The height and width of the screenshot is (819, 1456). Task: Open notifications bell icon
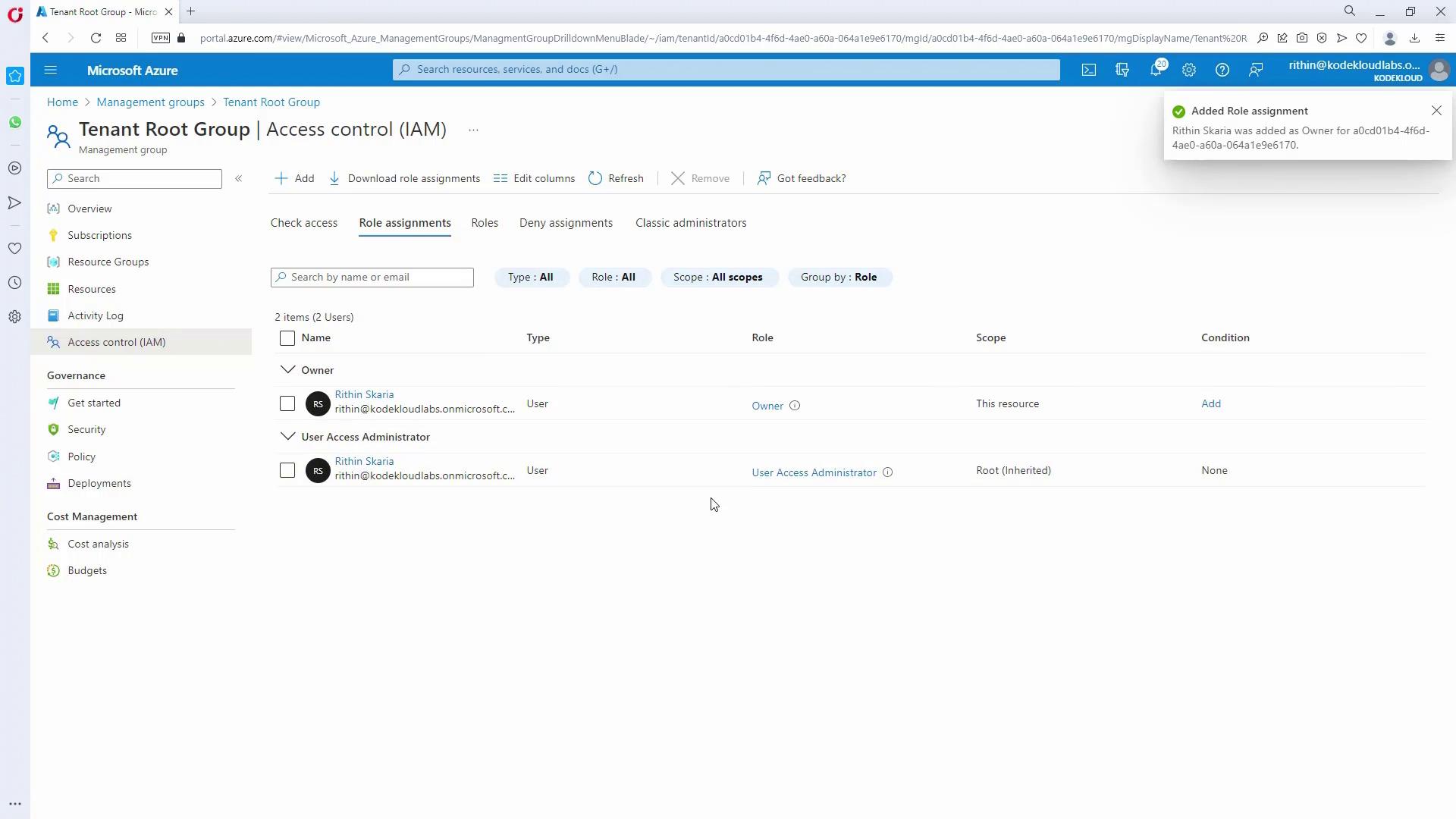tap(1156, 70)
